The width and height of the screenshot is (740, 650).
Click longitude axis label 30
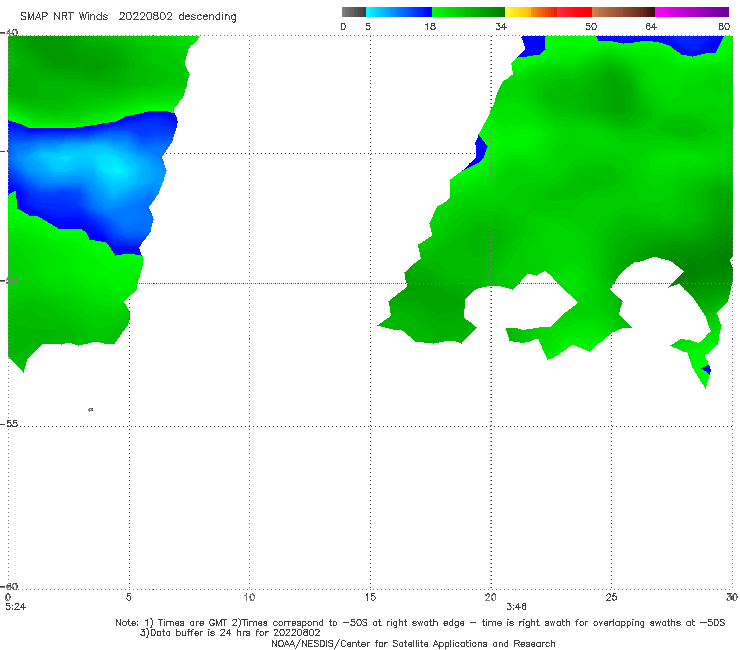click(732, 598)
